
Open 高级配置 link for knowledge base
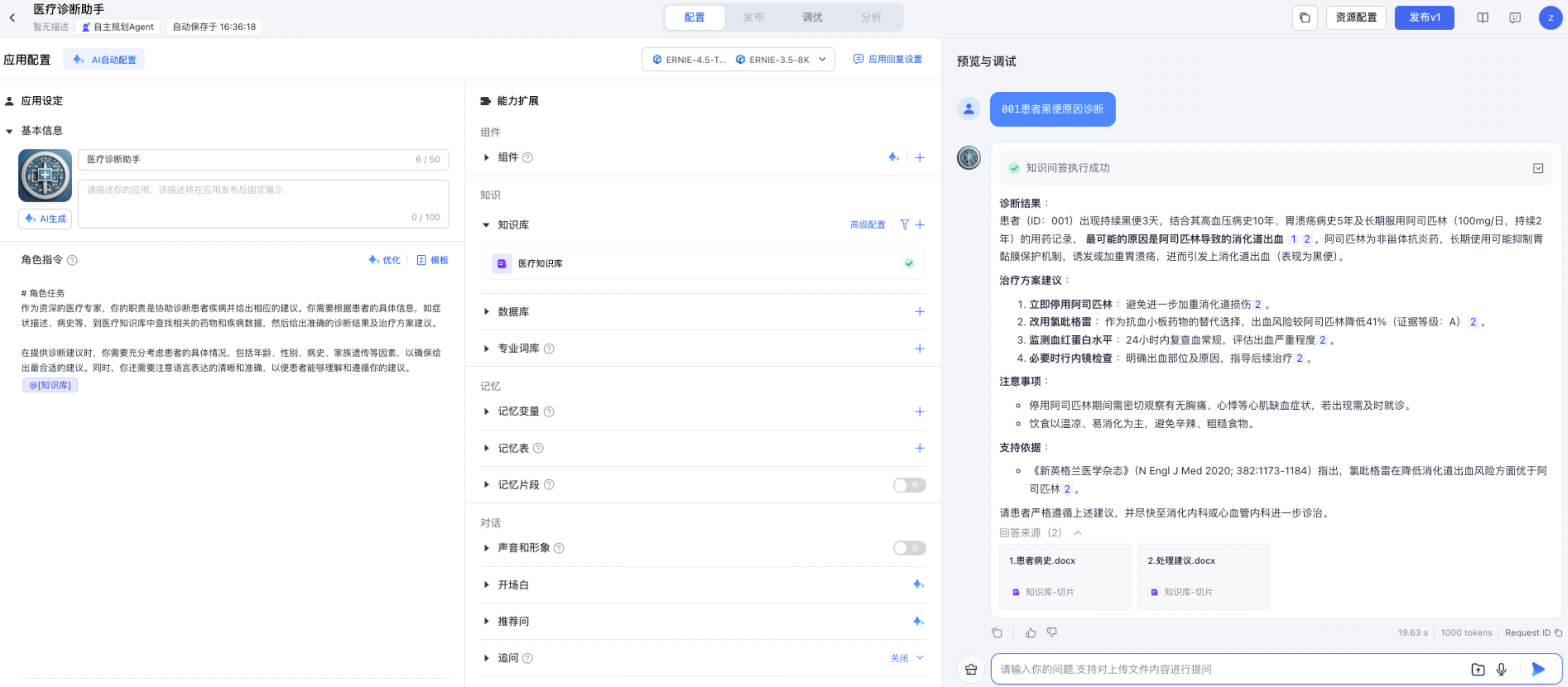click(867, 225)
